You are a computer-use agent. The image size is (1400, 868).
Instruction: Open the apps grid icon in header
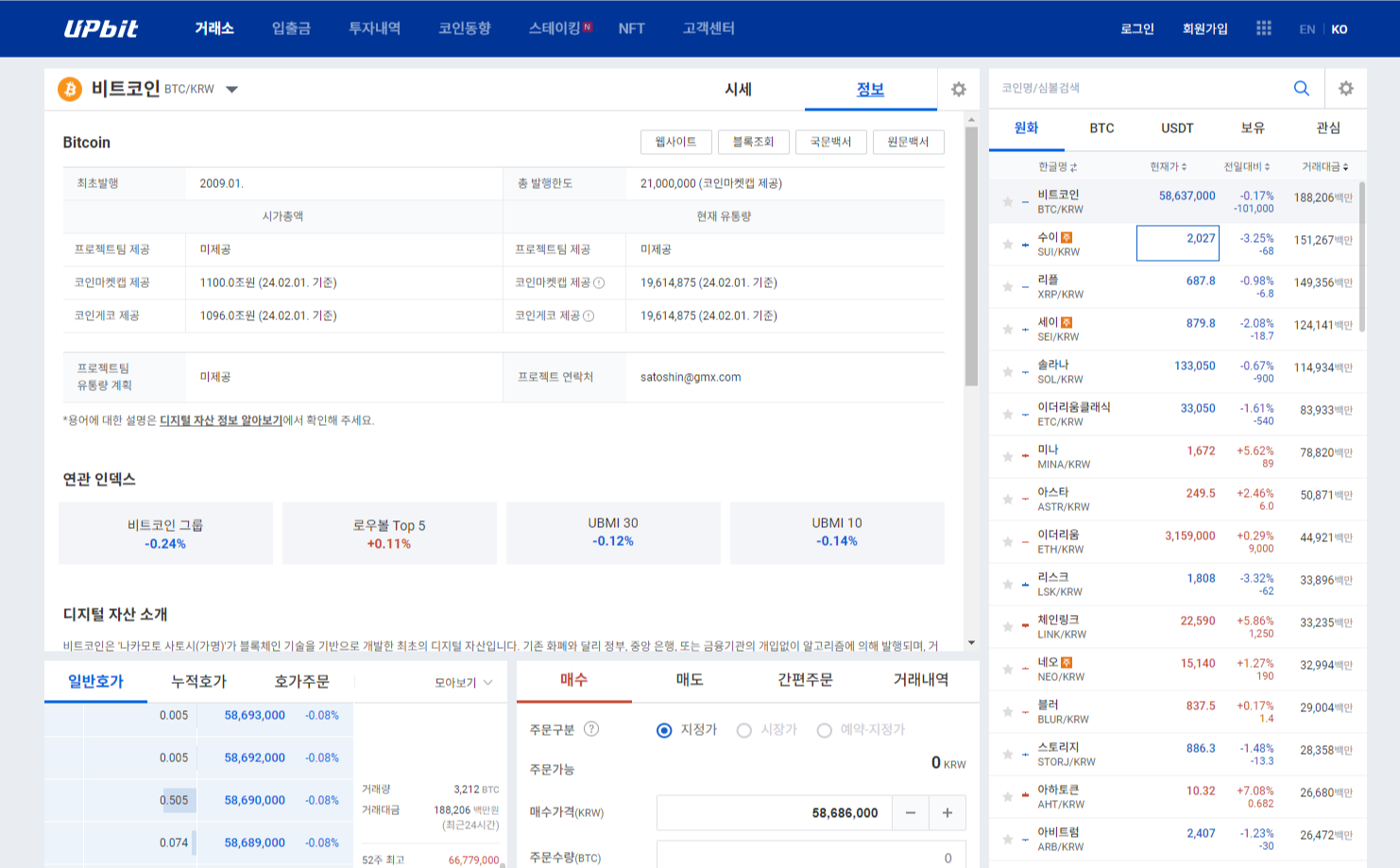[x=1263, y=28]
